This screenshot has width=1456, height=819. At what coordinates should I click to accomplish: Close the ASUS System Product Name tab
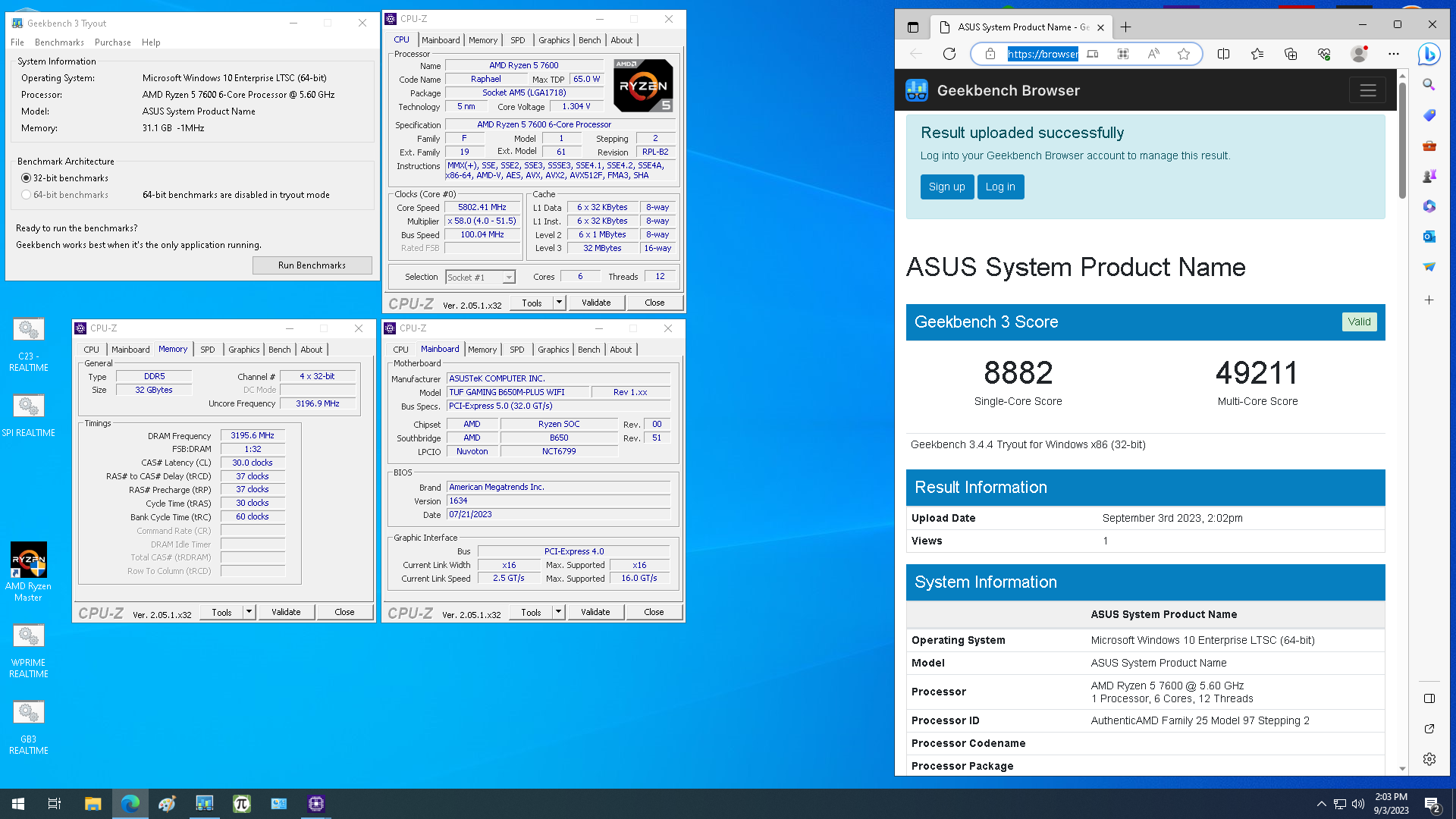[x=1100, y=27]
